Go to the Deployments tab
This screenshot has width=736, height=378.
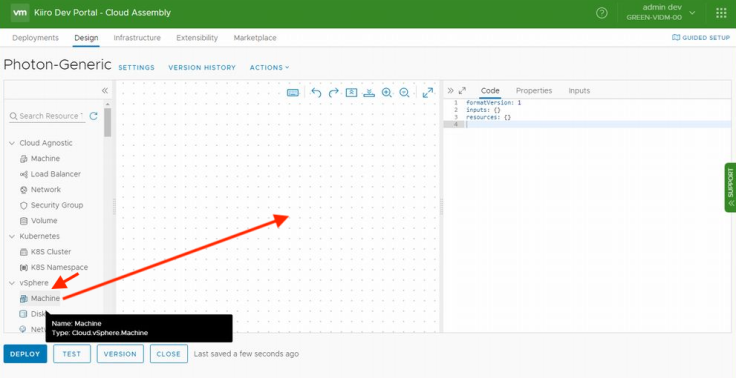point(35,38)
